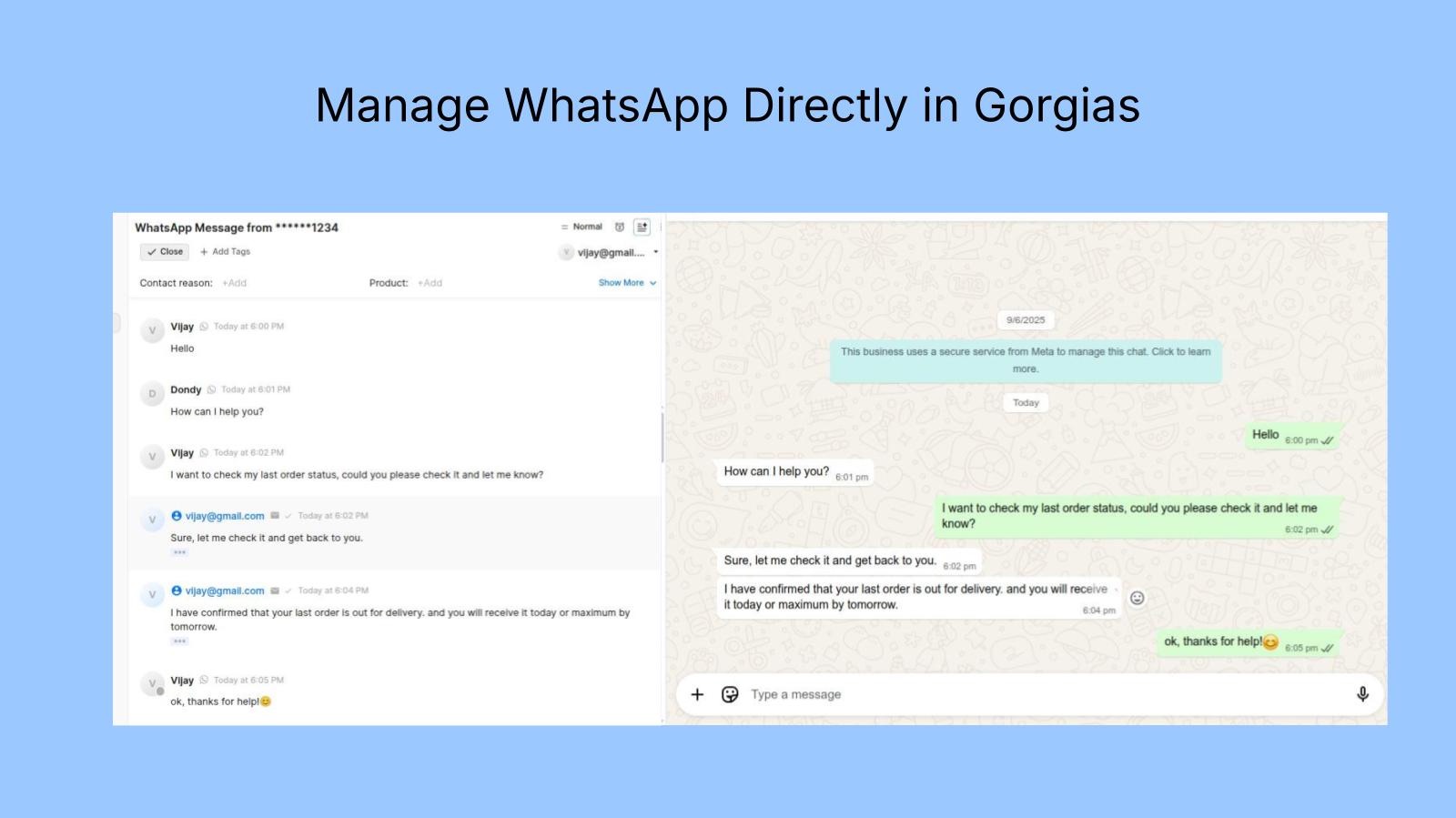Click 'Today at 6:05 PM' timestamp in Gorgias
Image resolution: width=1456 pixels, height=818 pixels.
[248, 681]
